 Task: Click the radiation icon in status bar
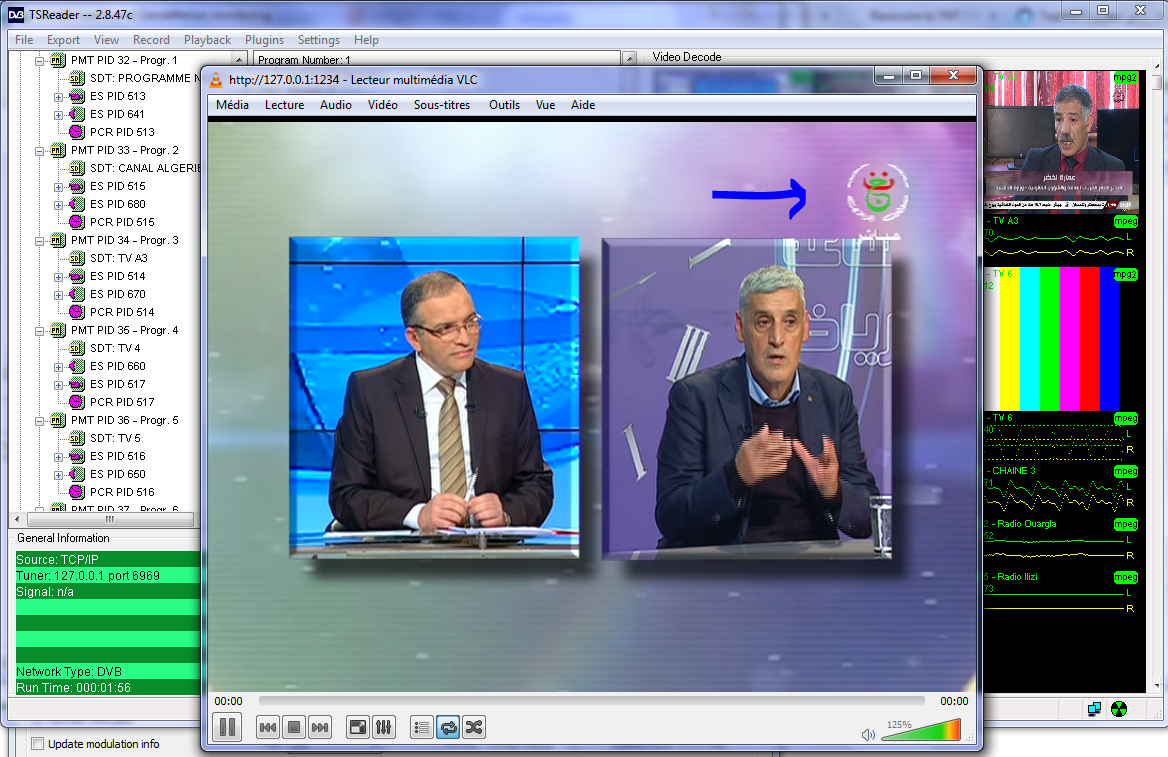[x=1119, y=709]
